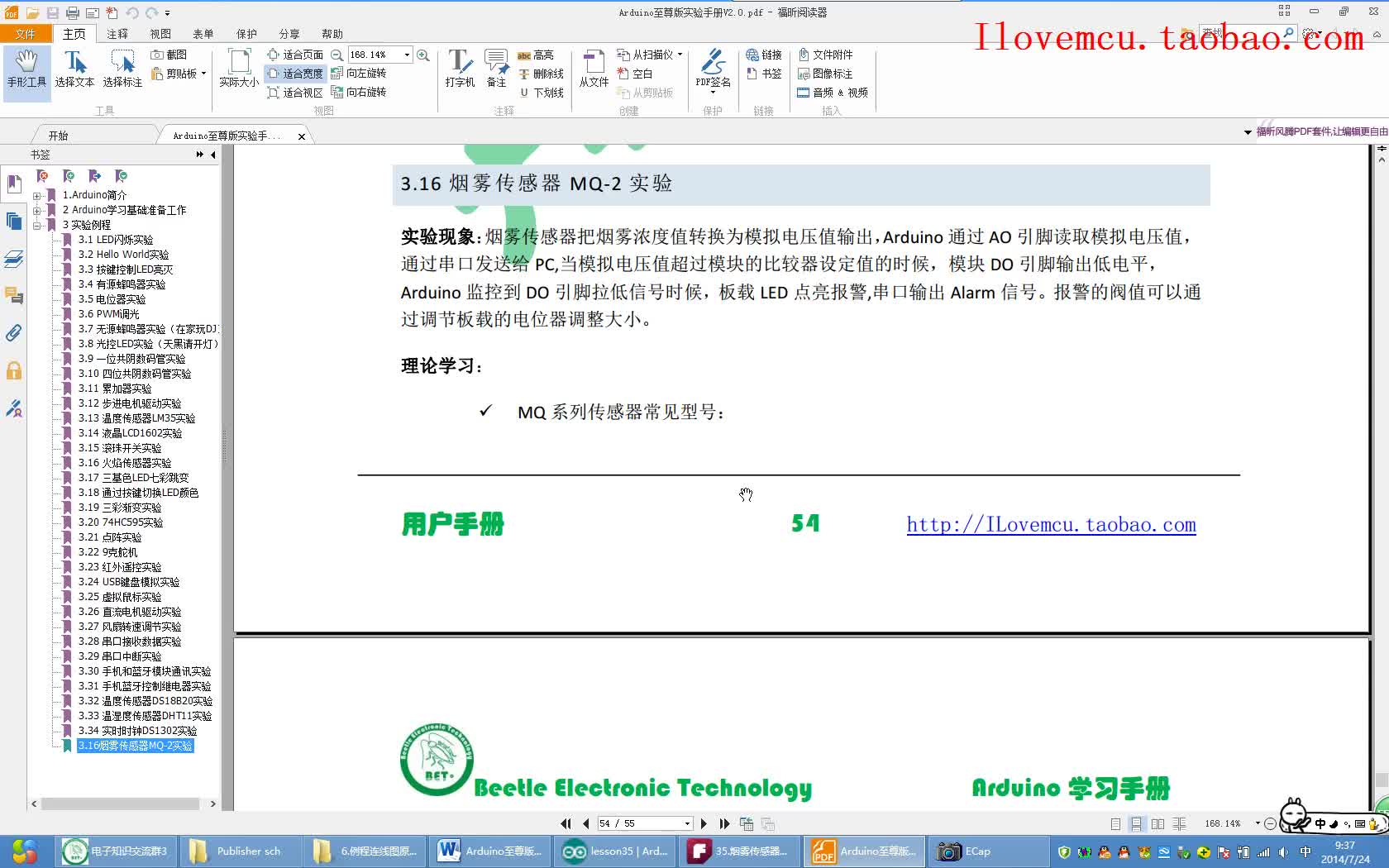Select the Typewriter tool (打字机)

[460, 69]
